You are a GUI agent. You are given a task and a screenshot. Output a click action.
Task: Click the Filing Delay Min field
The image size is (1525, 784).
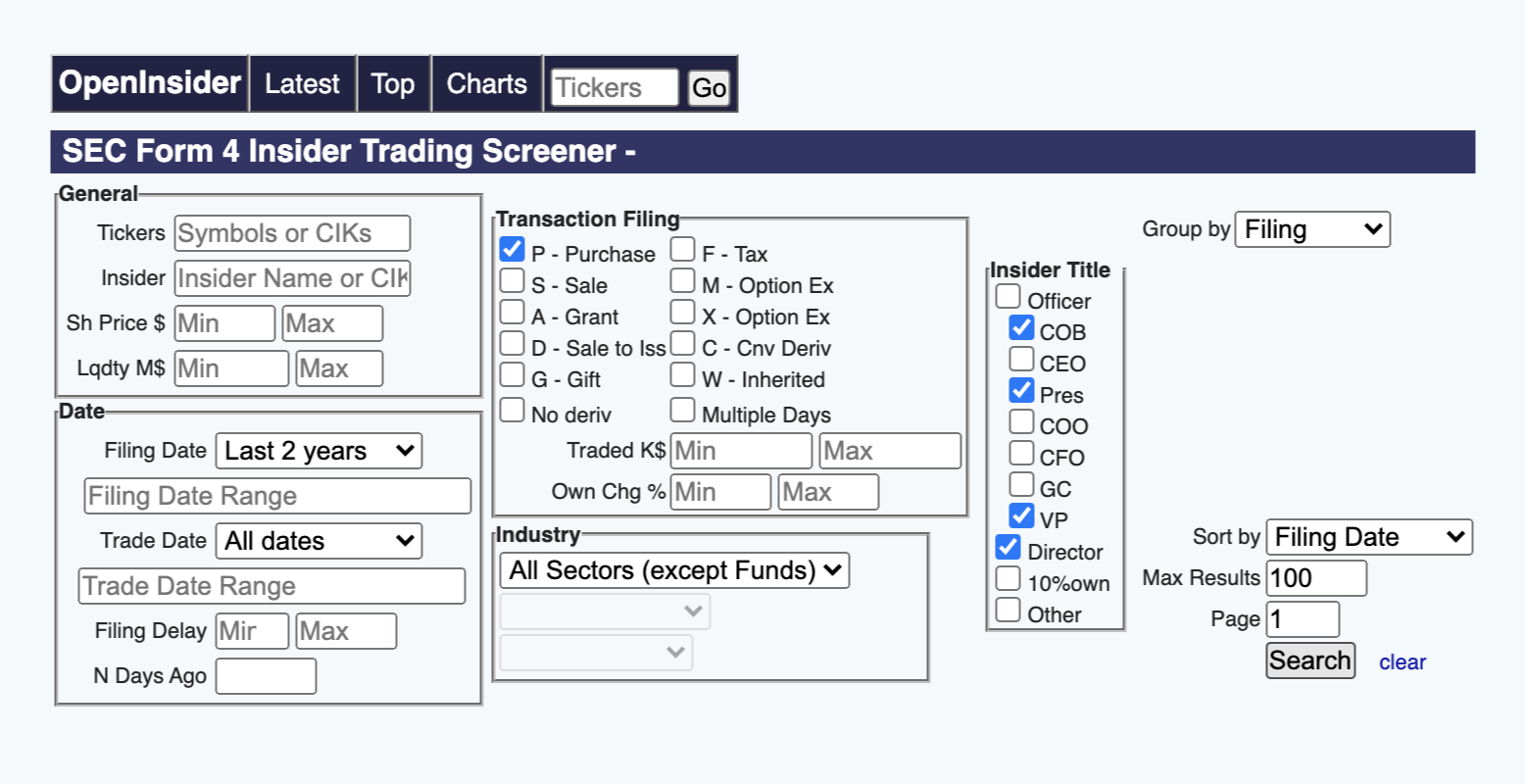252,631
